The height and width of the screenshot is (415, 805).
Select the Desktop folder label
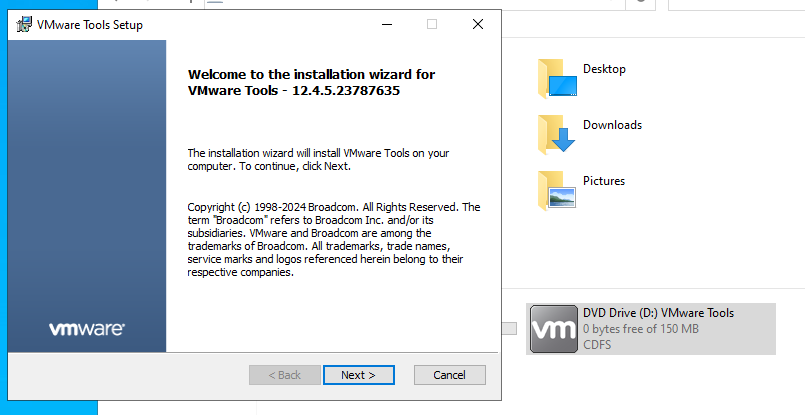point(604,69)
